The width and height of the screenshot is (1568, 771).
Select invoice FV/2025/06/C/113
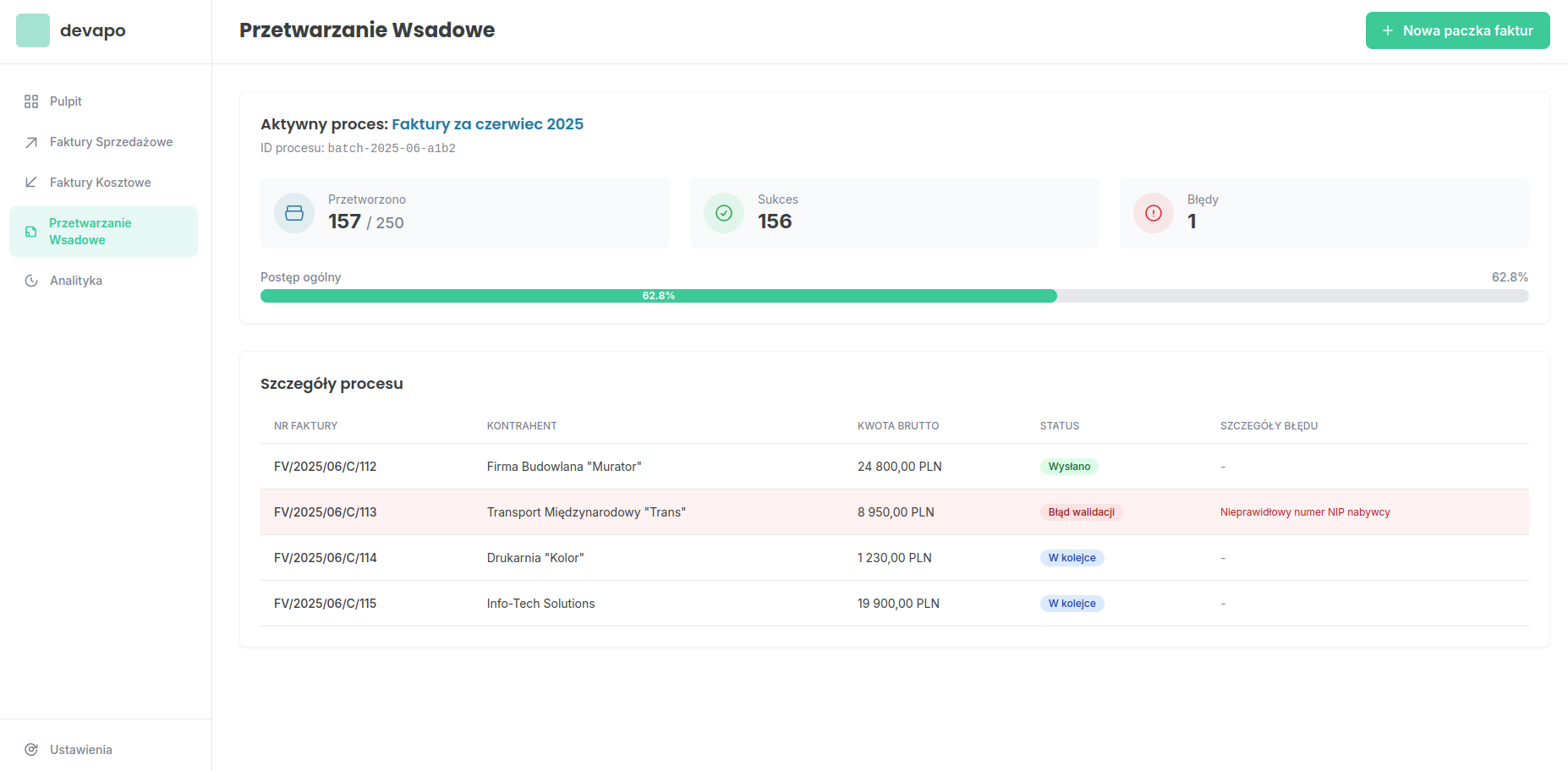(325, 512)
